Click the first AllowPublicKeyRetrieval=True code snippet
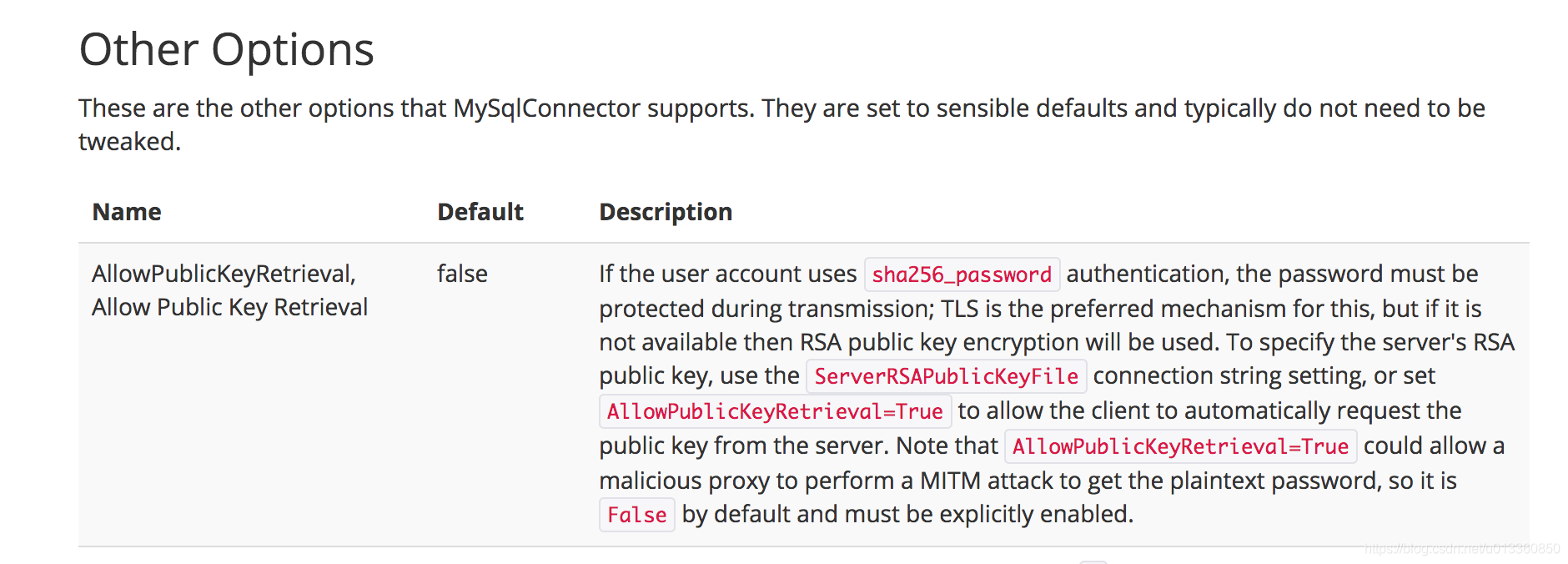The image size is (1568, 564). [x=775, y=411]
